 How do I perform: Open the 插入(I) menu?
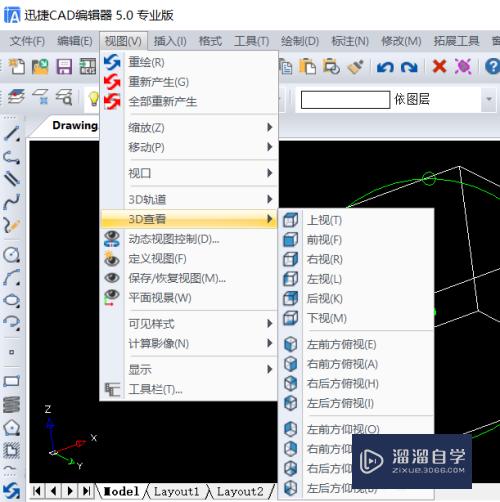coord(170,41)
